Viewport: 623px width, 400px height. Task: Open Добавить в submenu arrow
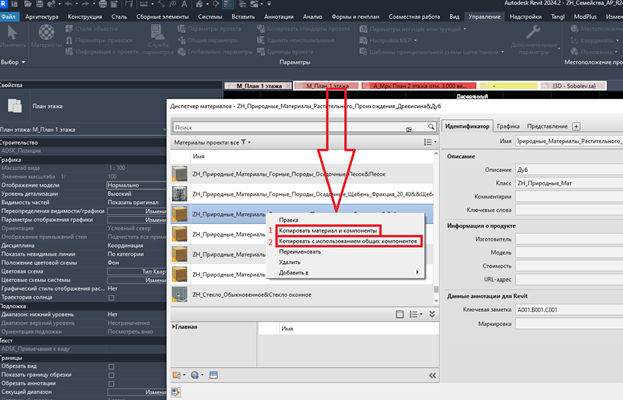coord(417,272)
